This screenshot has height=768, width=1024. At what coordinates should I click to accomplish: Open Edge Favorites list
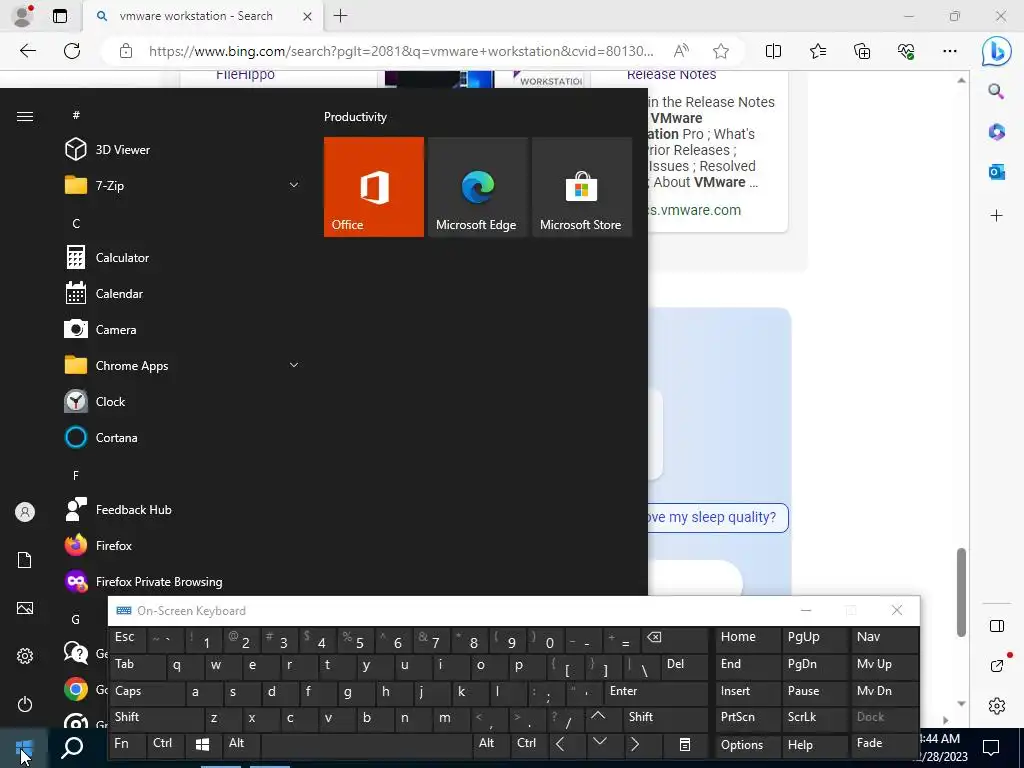pyautogui.click(x=818, y=51)
